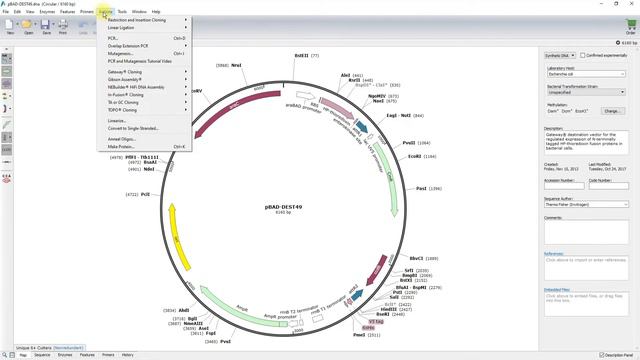Choose Anneal Oligos... menu entry
This screenshot has width=640, height=360.
144,139
